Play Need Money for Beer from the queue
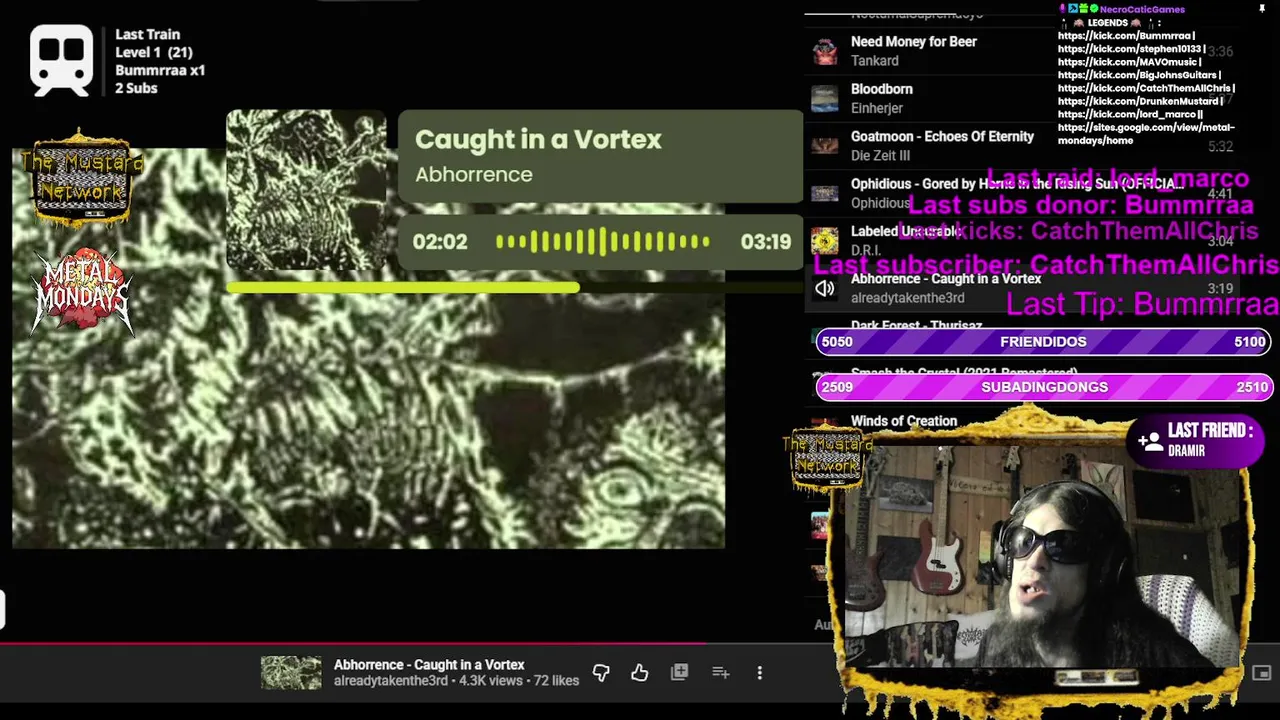The height and width of the screenshot is (720, 1280). 913,42
